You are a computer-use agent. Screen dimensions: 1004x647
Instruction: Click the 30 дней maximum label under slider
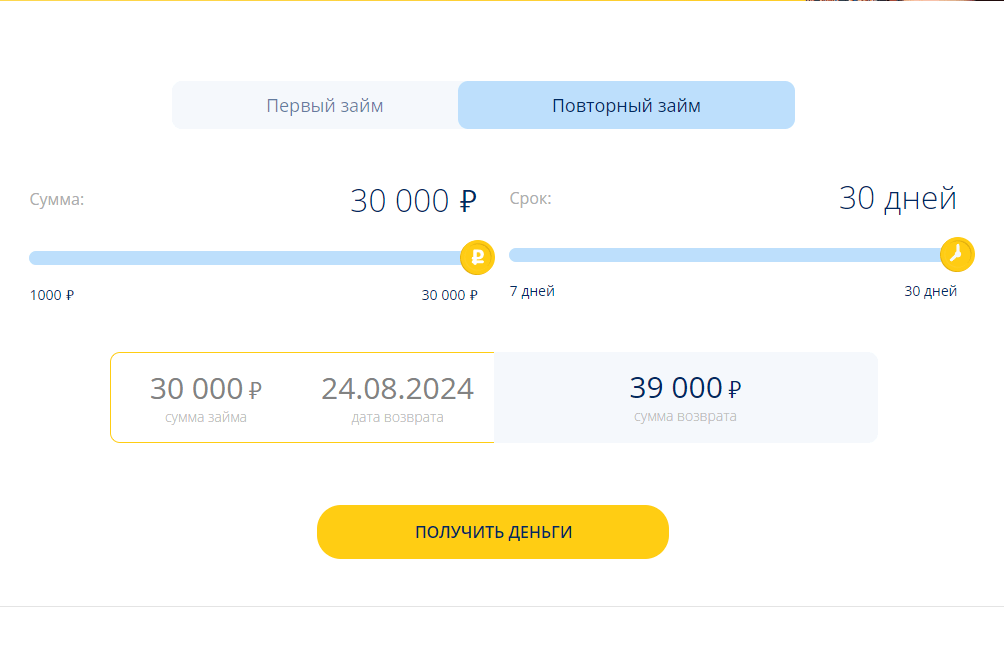(x=930, y=291)
